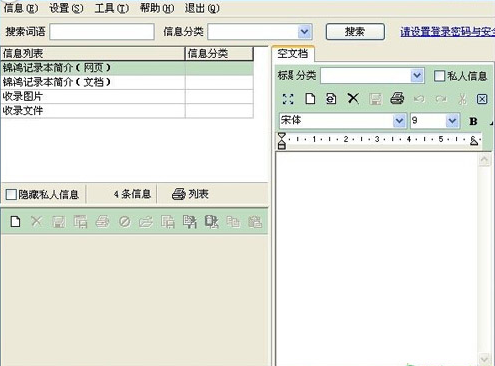
Task: Open the 信息(E) menu
Action: point(21,8)
